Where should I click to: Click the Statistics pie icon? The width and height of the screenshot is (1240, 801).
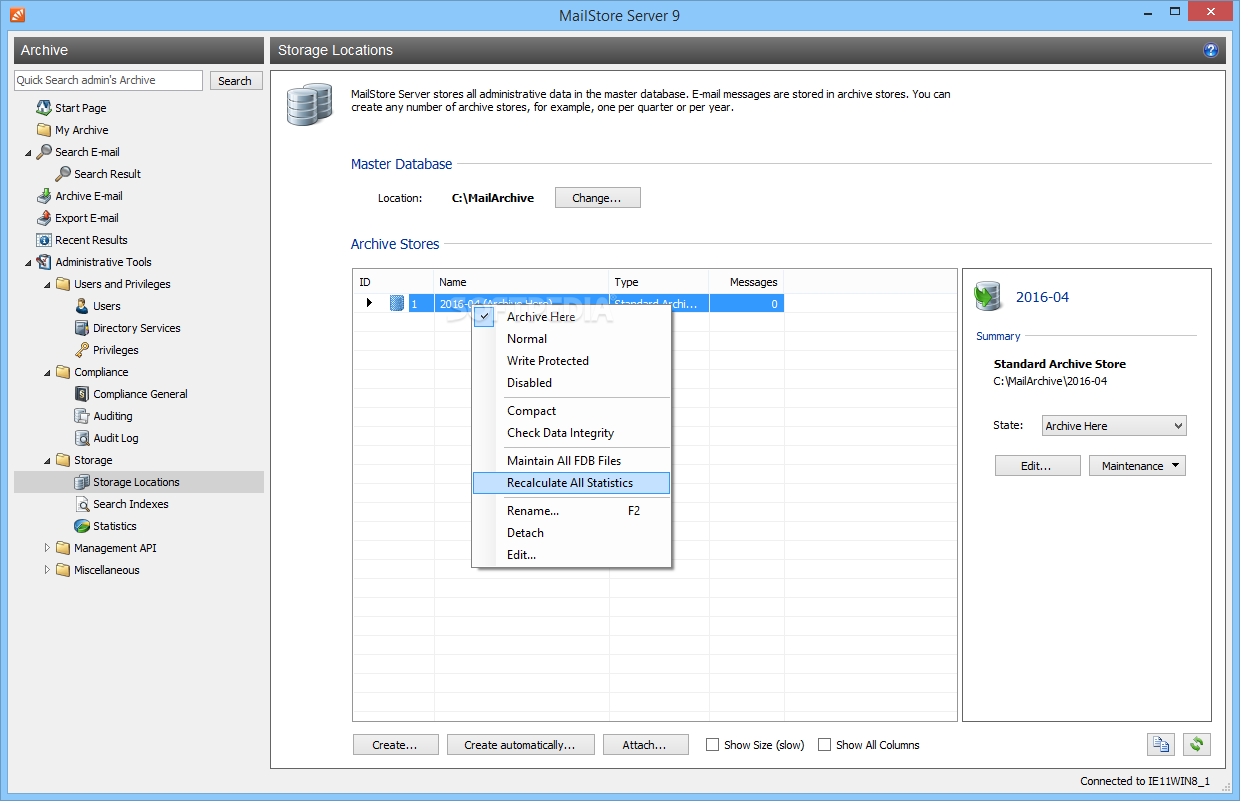point(82,526)
